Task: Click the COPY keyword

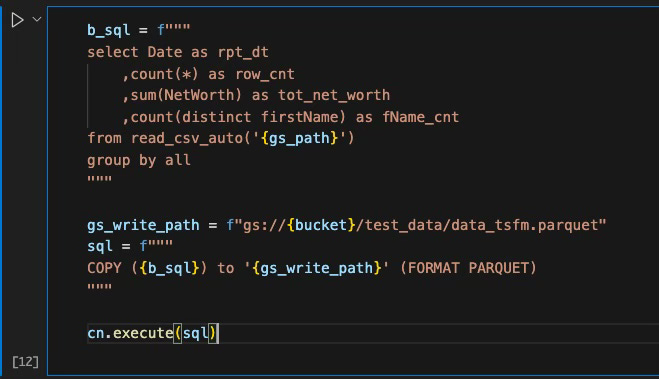Action: tap(104, 268)
